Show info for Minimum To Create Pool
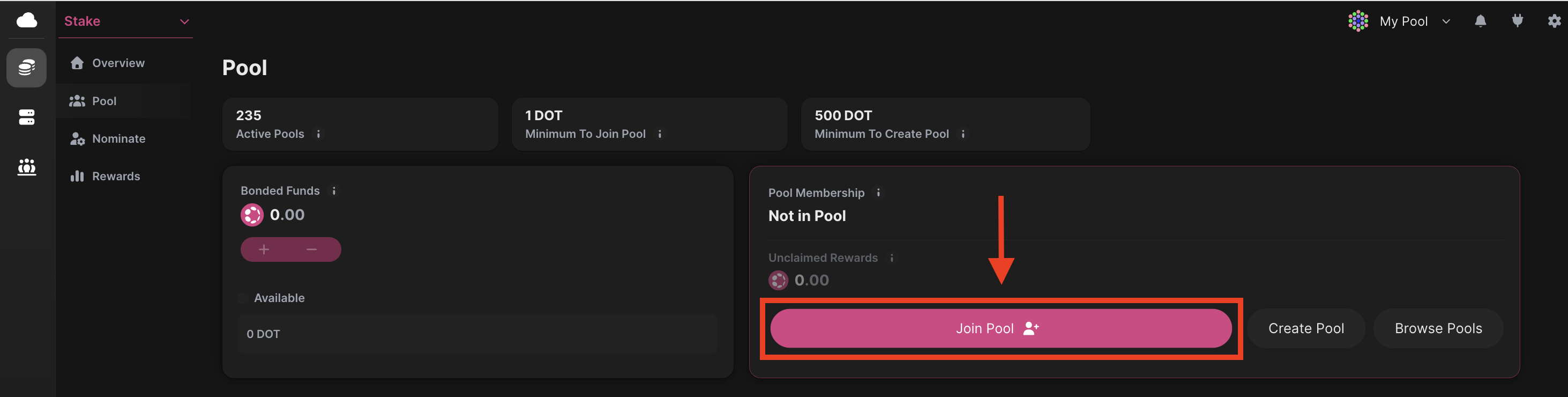The width and height of the screenshot is (1568, 397). (963, 134)
